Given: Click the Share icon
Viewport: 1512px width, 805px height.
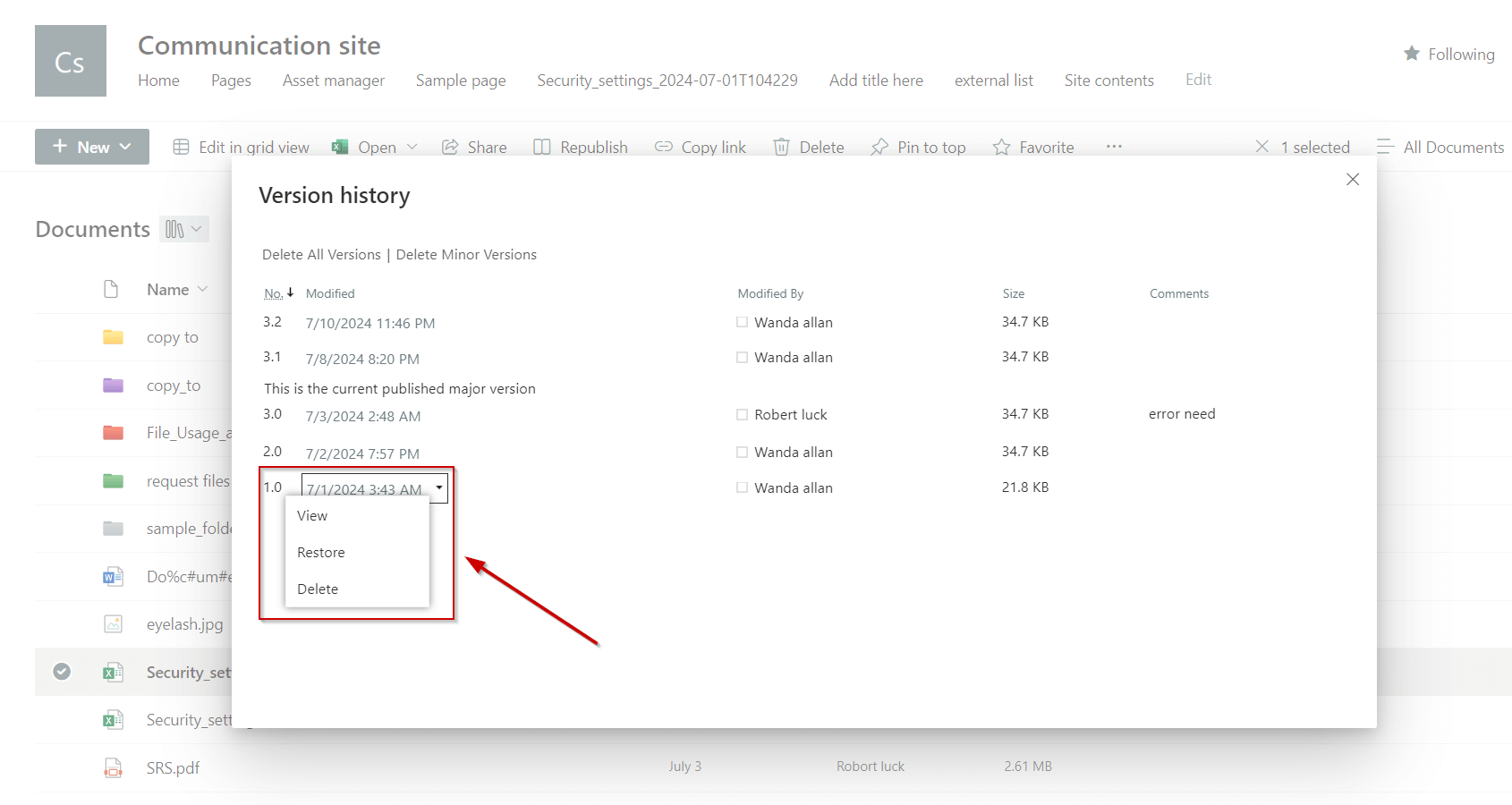Looking at the screenshot, I should point(450,146).
